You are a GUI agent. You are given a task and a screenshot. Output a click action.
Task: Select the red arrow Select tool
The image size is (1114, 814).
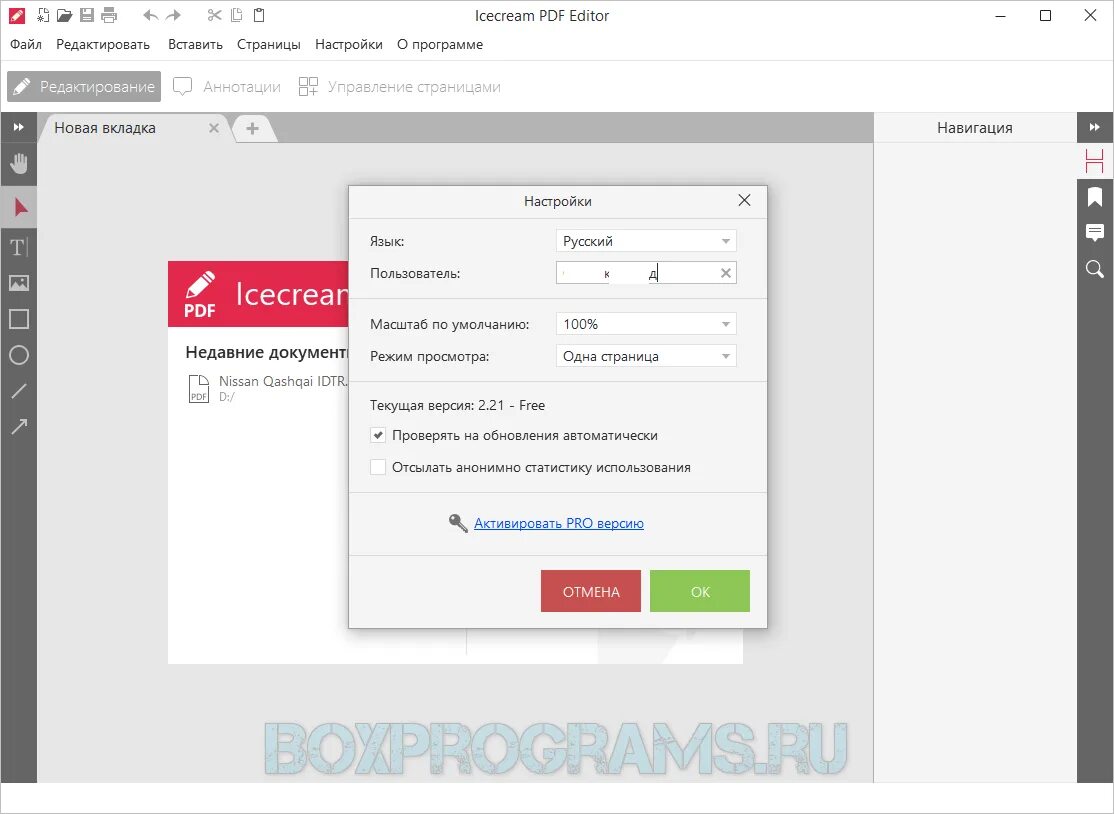point(19,207)
